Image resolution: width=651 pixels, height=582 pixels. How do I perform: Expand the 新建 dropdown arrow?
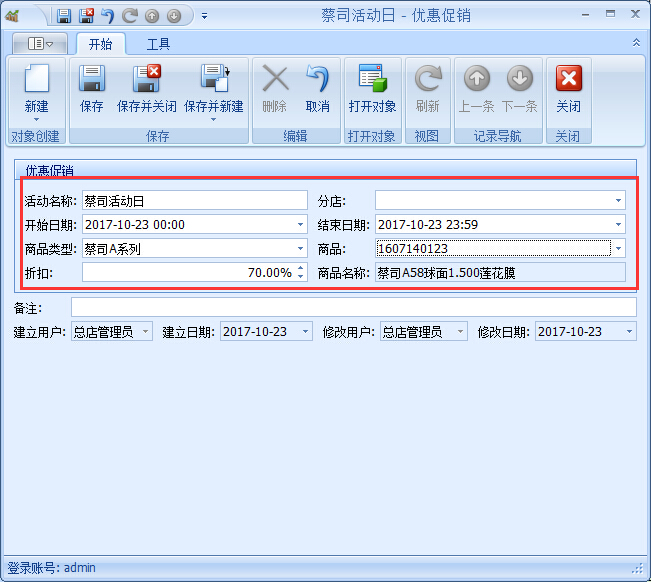tap(37, 120)
